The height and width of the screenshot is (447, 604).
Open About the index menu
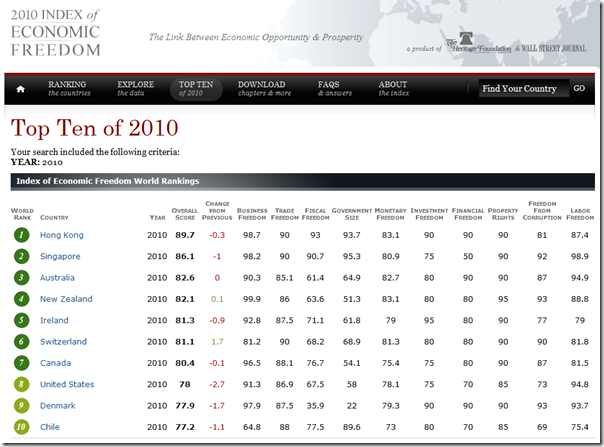pyautogui.click(x=393, y=88)
